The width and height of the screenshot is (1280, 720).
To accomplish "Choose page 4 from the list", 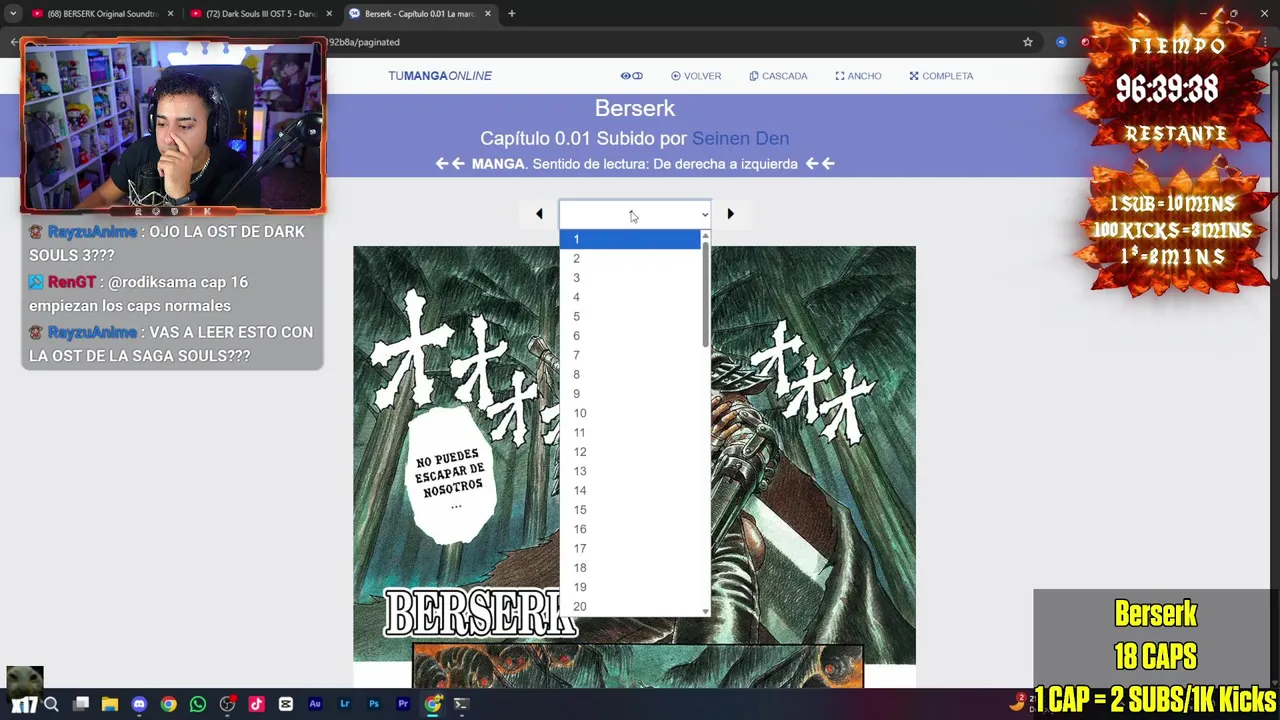I will click(x=630, y=297).
